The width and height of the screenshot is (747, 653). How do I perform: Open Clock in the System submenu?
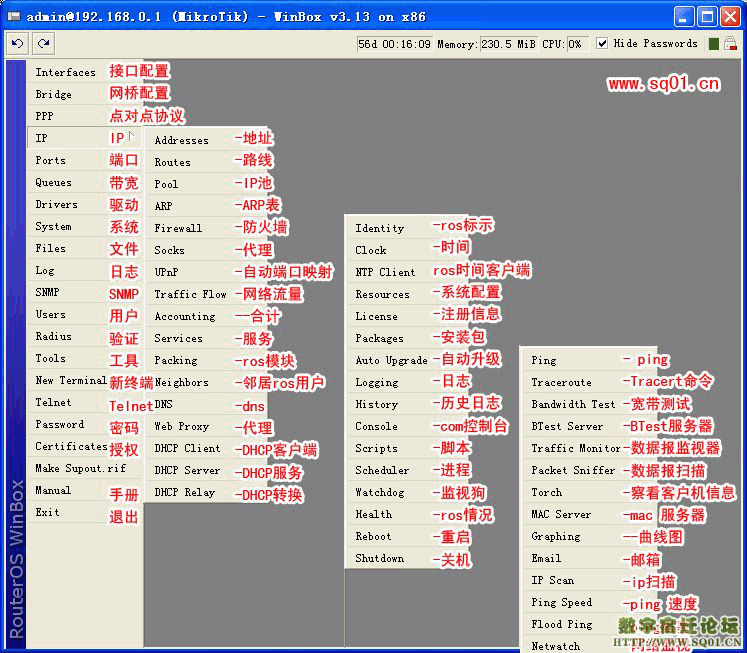(x=408, y=250)
